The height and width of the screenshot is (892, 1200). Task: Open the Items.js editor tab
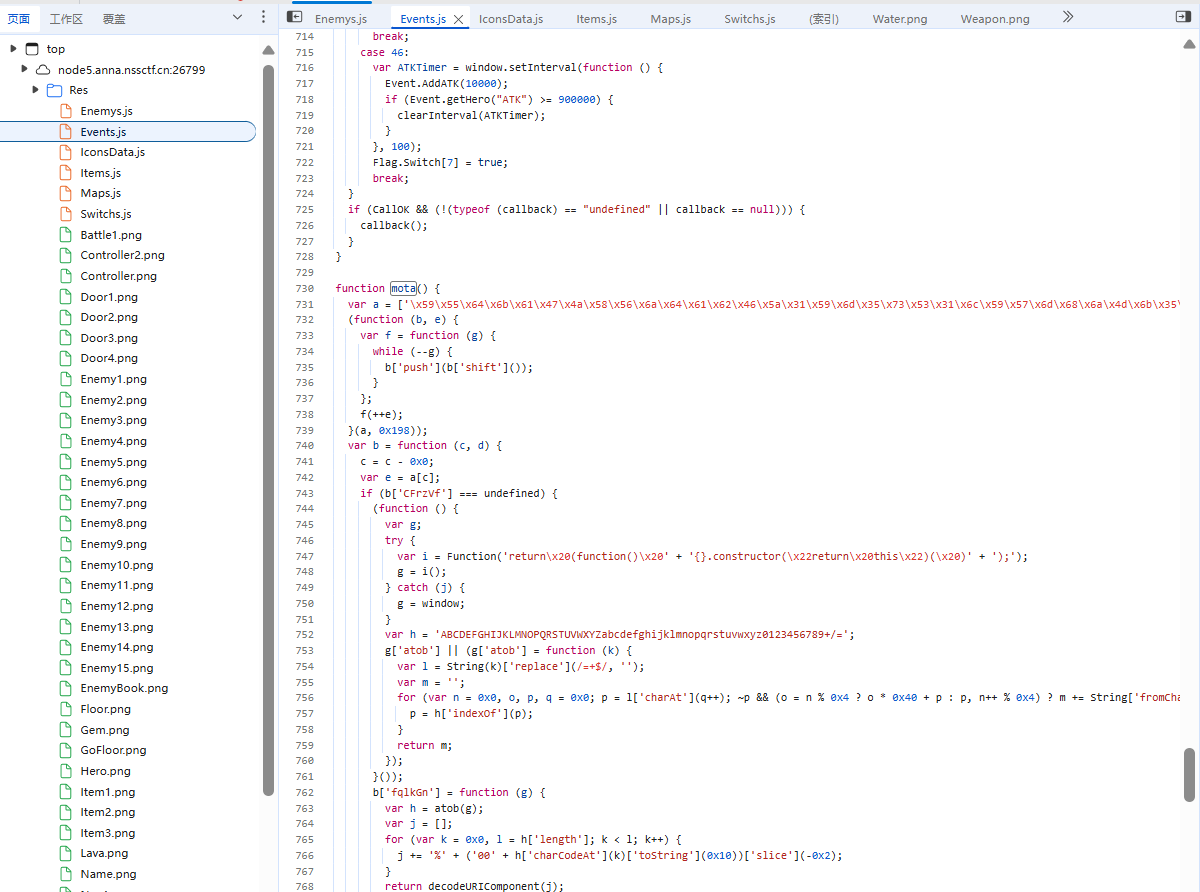[597, 19]
